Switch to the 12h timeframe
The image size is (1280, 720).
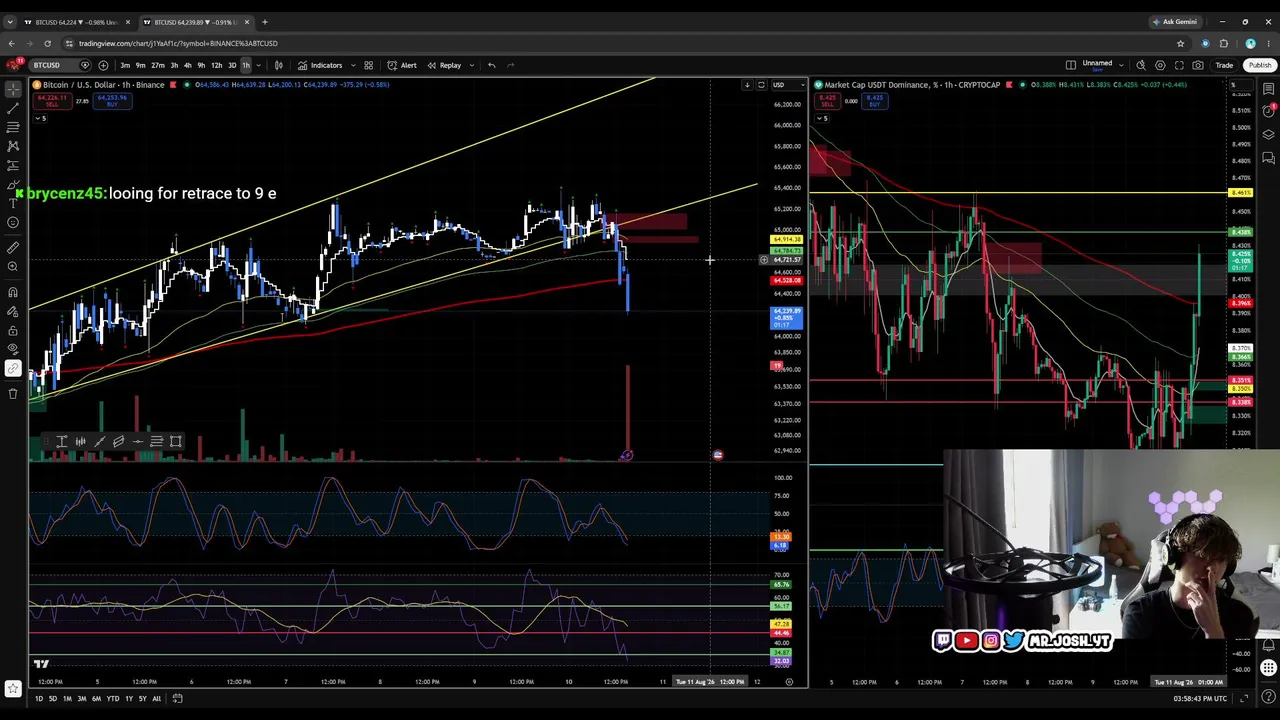(x=216, y=65)
